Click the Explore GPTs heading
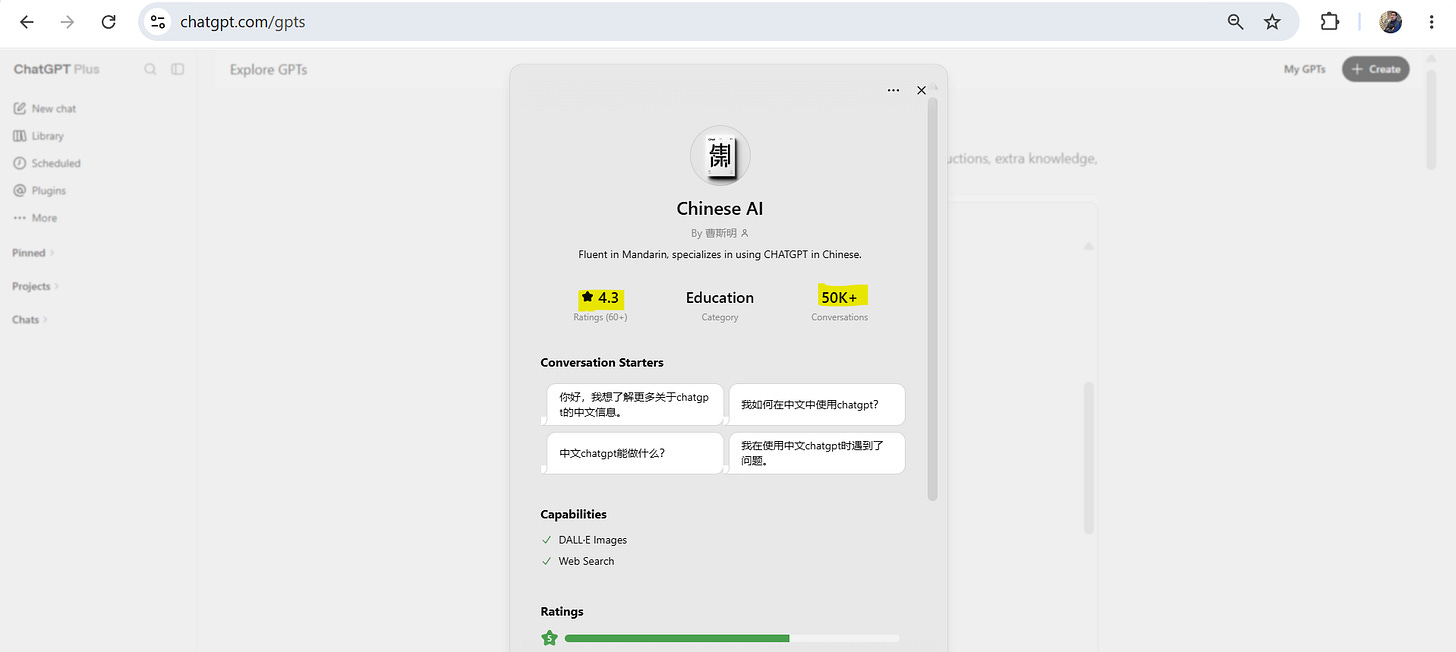This screenshot has height=652, width=1456. point(269,69)
